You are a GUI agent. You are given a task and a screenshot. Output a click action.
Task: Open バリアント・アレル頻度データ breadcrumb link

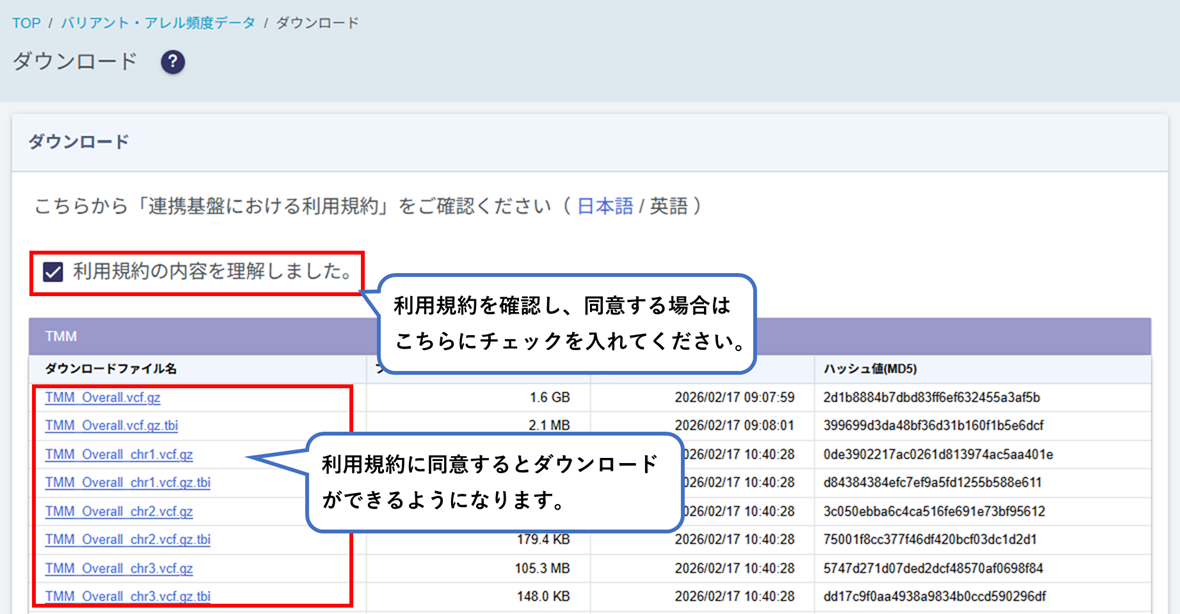point(158,22)
